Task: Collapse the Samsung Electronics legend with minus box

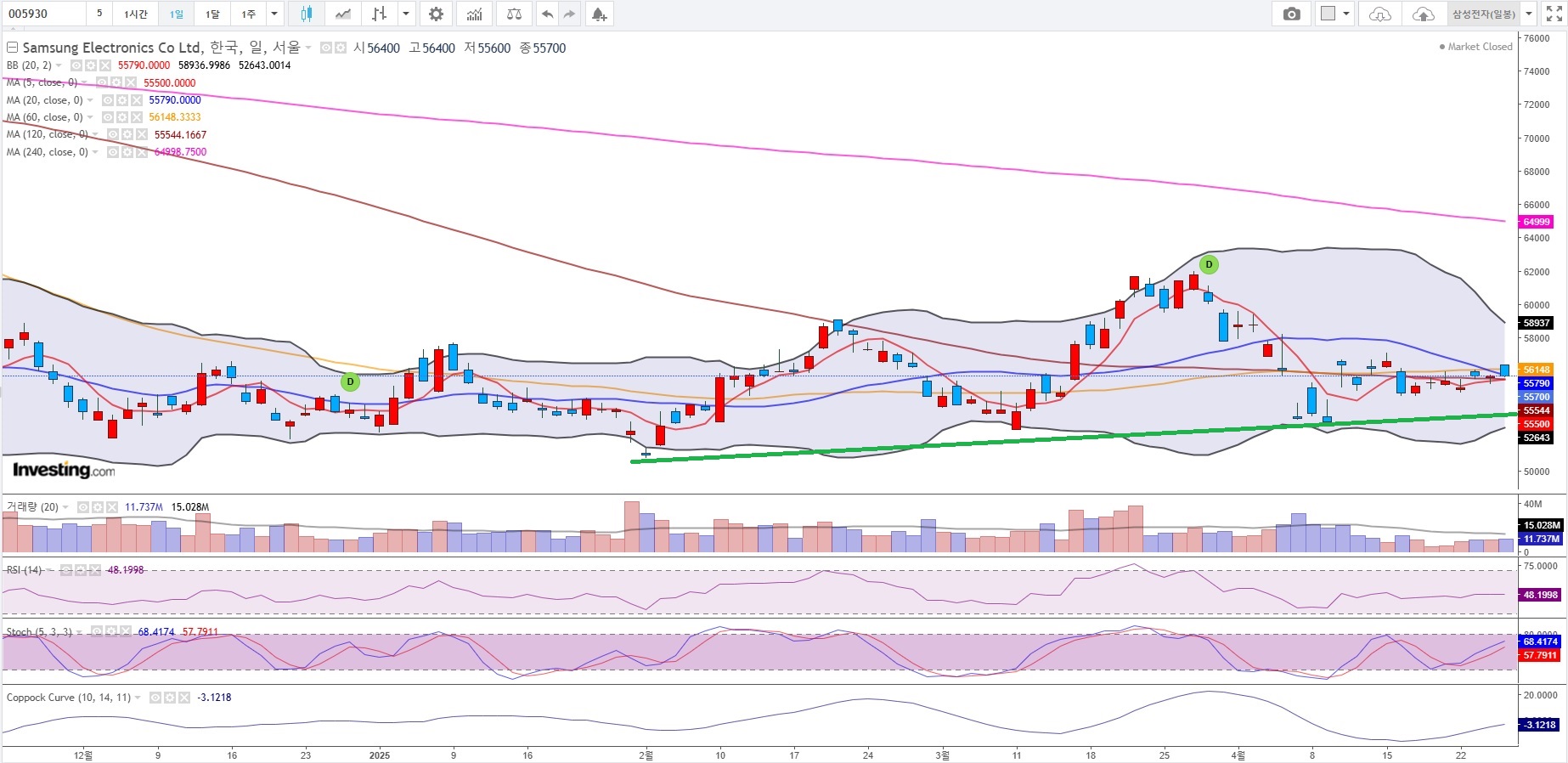Action: click(x=12, y=48)
